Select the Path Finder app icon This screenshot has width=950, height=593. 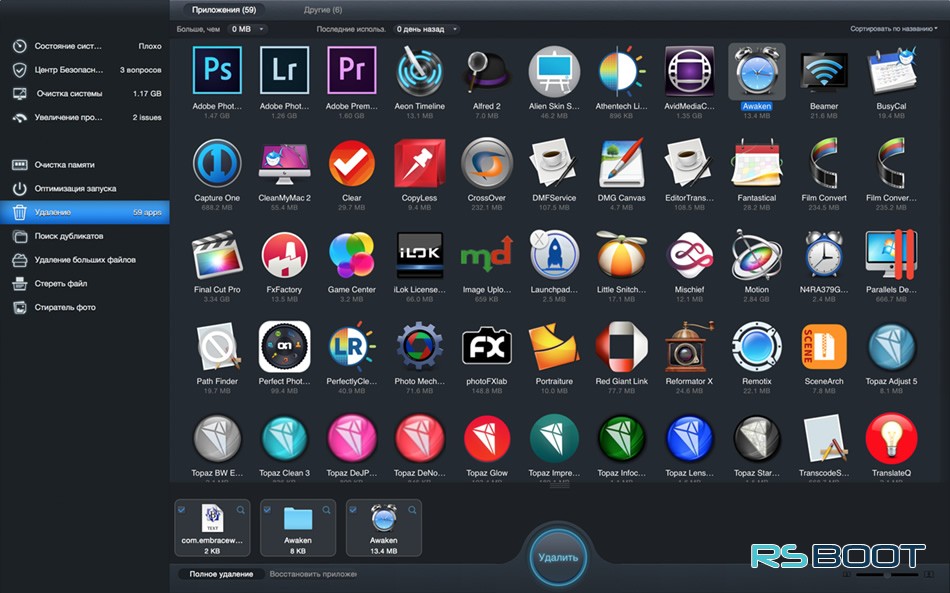pyautogui.click(x=217, y=347)
